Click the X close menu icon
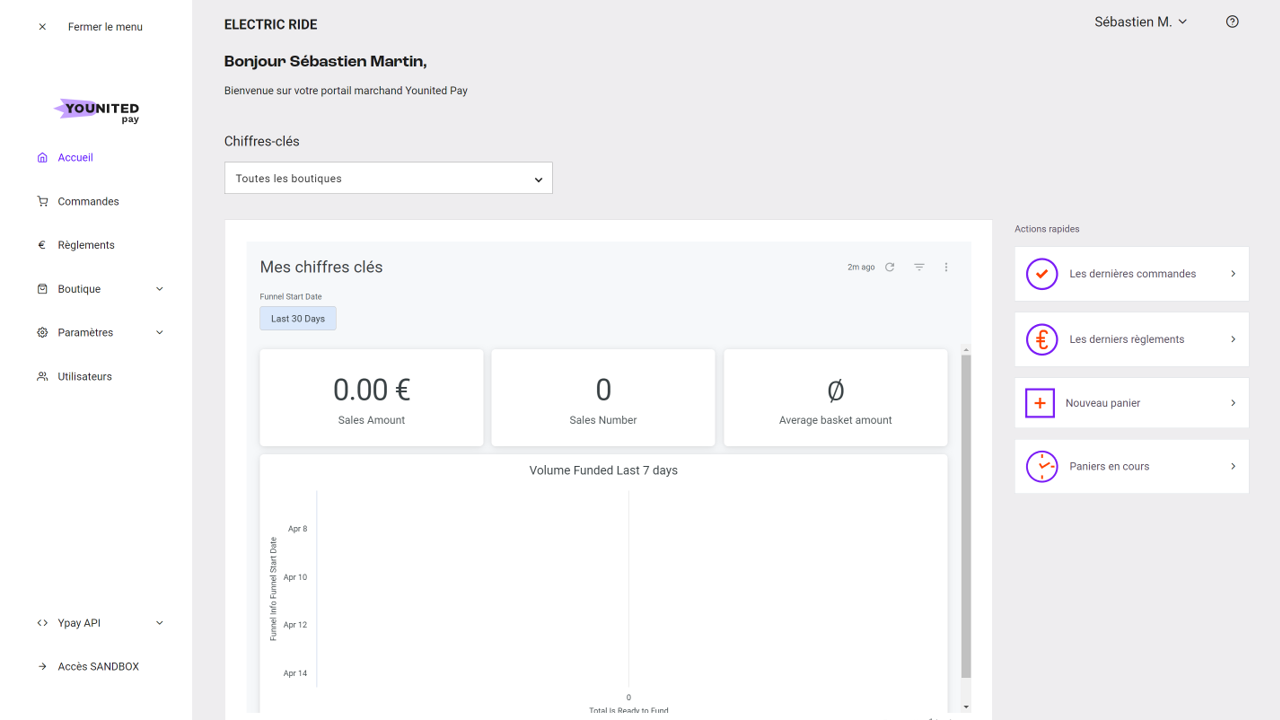The width and height of the screenshot is (1280, 720). point(42,27)
